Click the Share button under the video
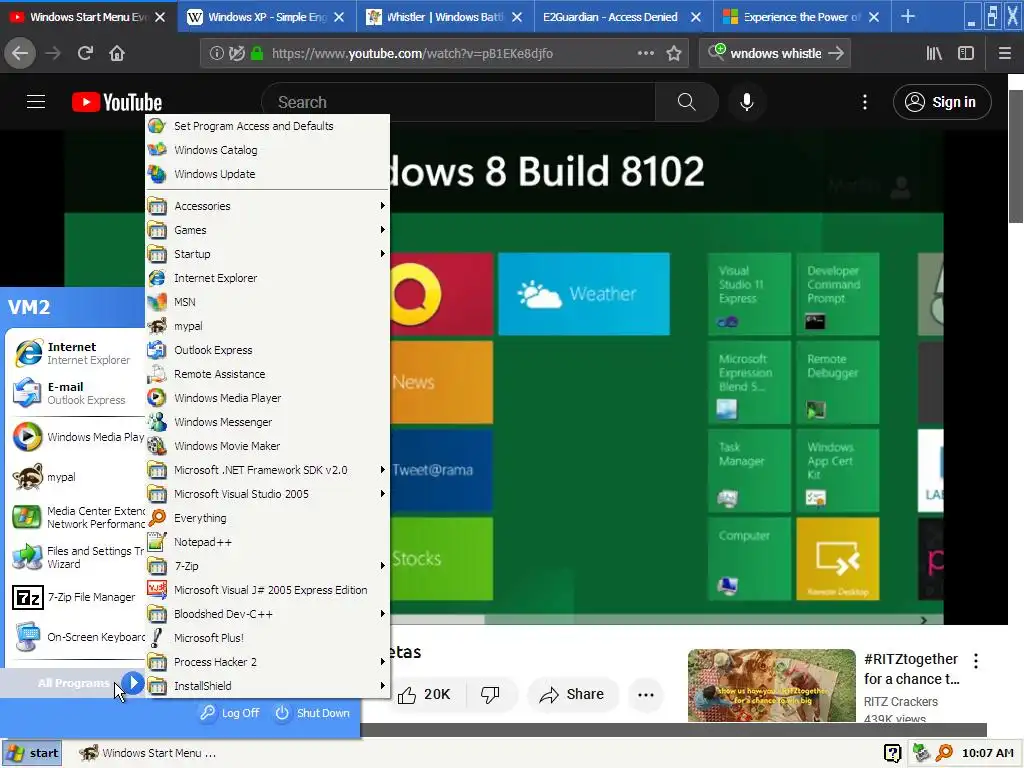 571,694
